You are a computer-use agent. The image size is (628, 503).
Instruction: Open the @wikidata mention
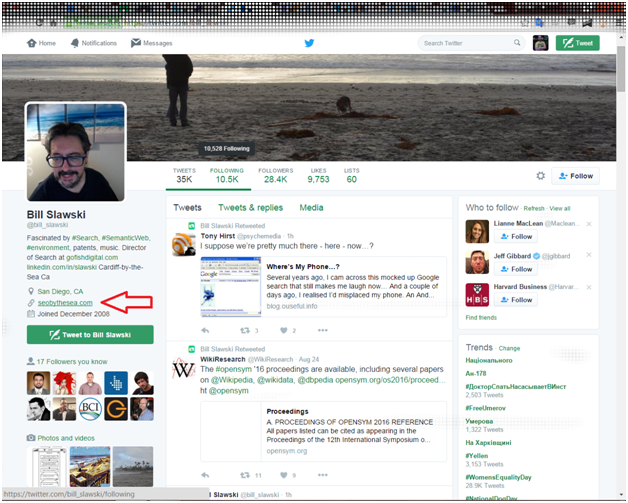point(276,380)
